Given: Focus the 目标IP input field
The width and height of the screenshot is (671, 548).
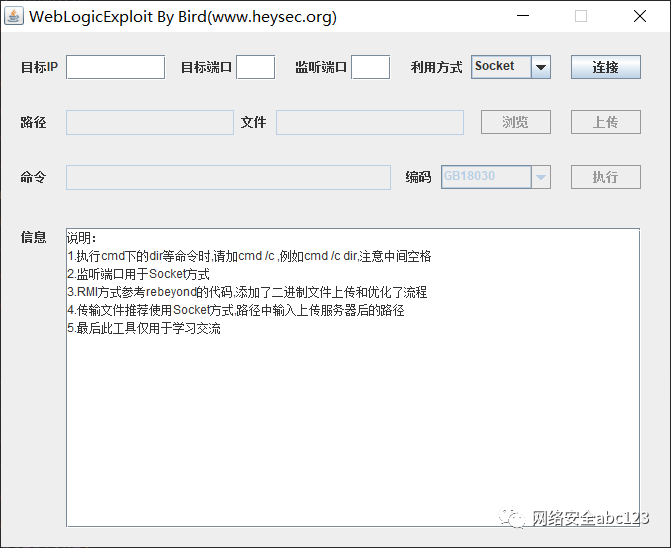Looking at the screenshot, I should pyautogui.click(x=116, y=67).
